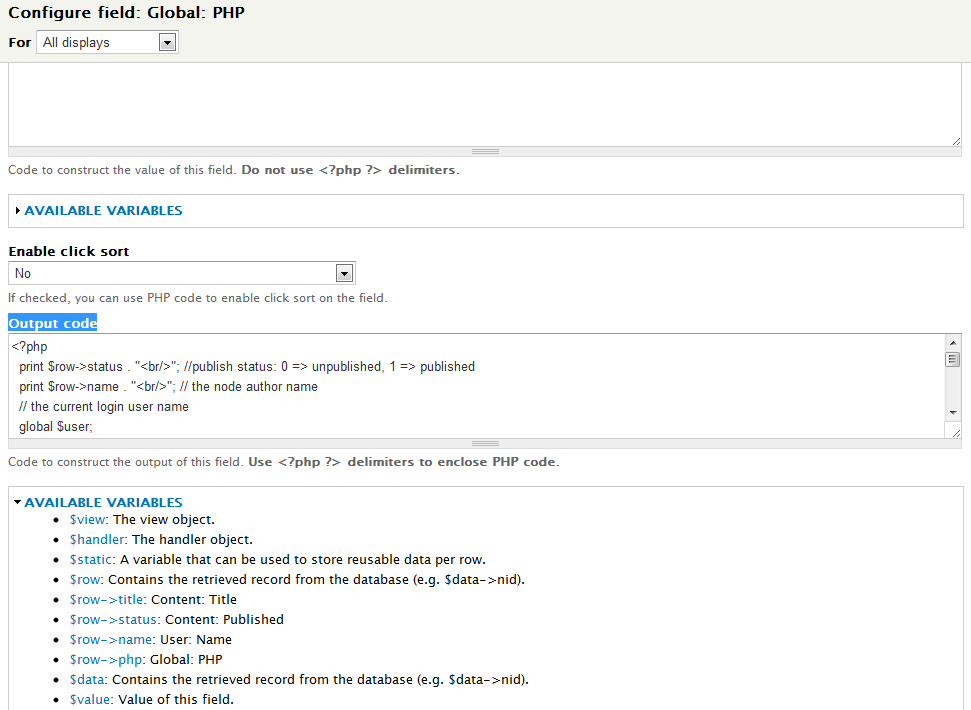
Task: Click the scrollbar thumb in Output code textarea
Action: pos(953,360)
